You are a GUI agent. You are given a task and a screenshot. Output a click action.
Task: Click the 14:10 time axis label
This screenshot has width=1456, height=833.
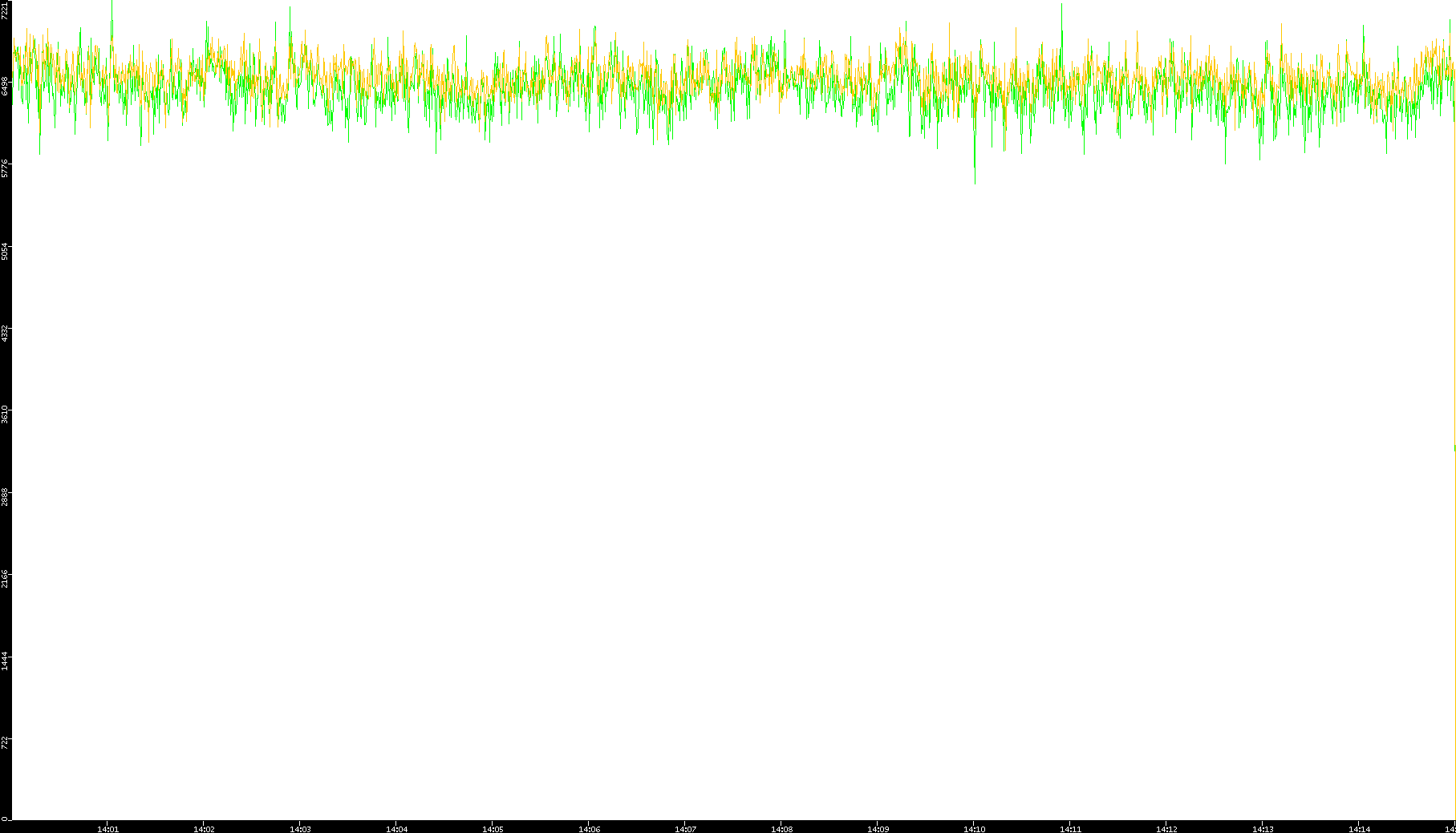(x=974, y=829)
